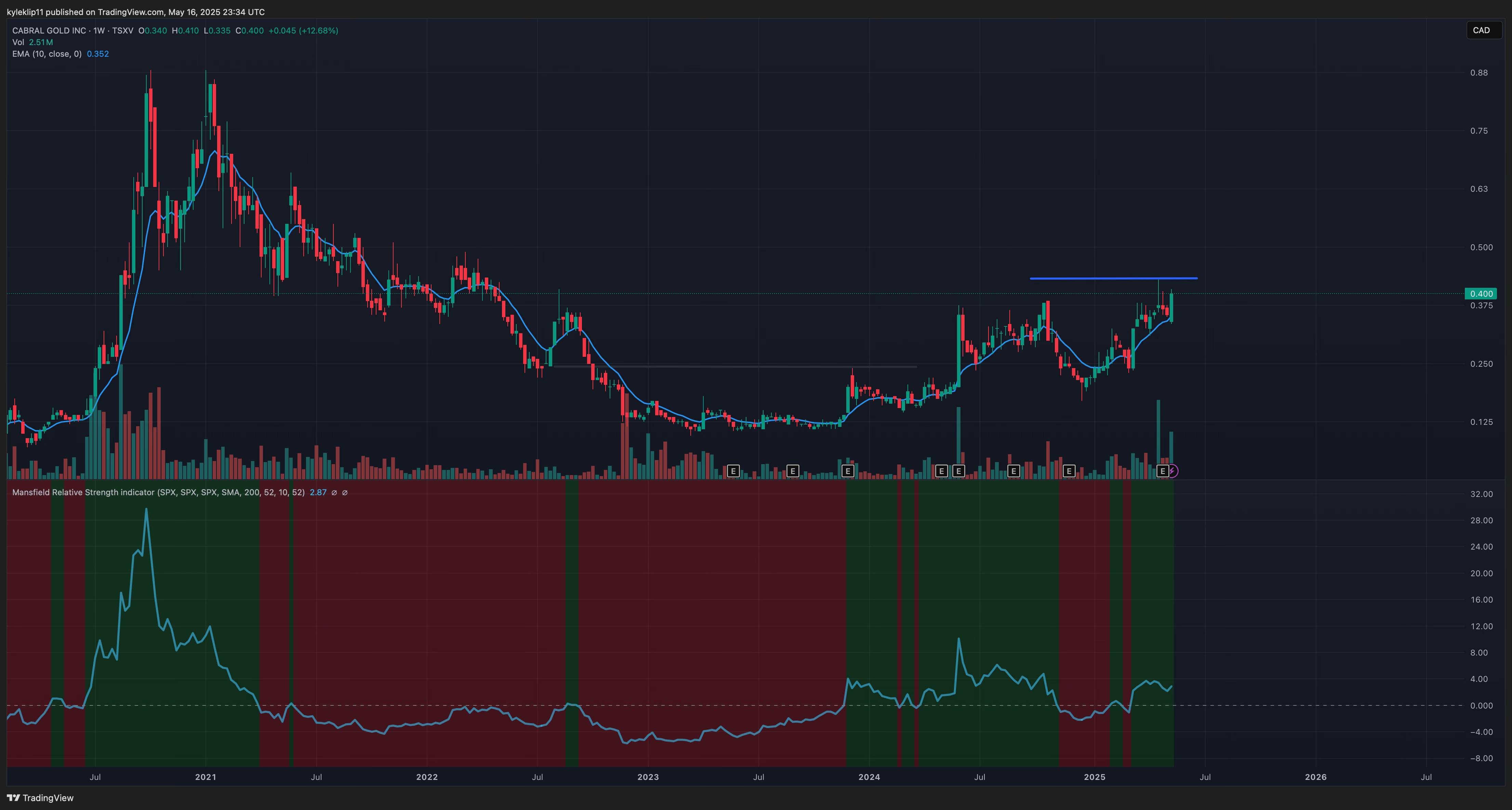Click first ∅ symbol after Mansfield value
Image resolution: width=1512 pixels, height=810 pixels.
click(334, 493)
